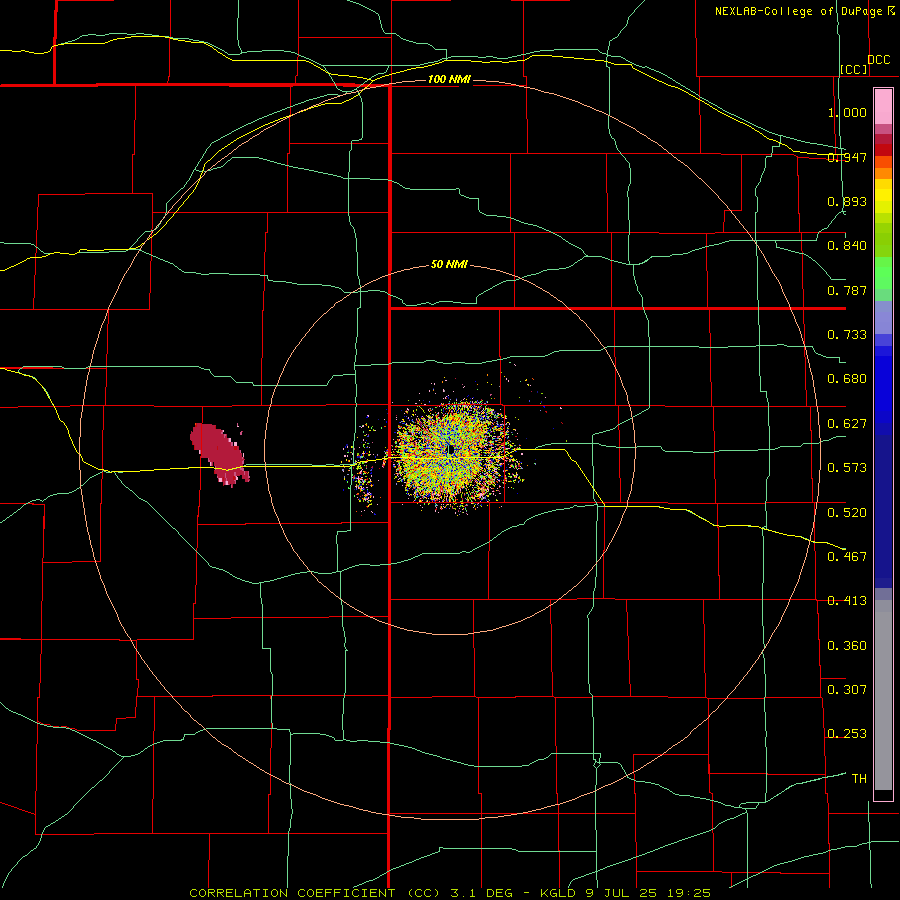Click the gray segment of the color bar

[x=883, y=695]
